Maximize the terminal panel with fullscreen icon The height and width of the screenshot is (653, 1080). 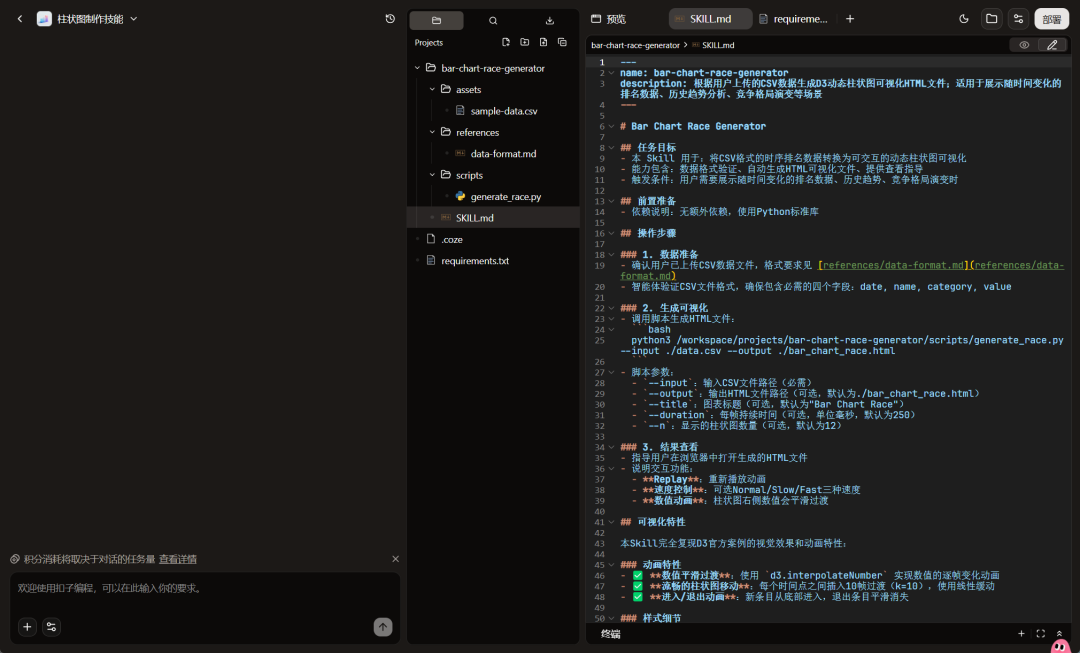[1040, 634]
